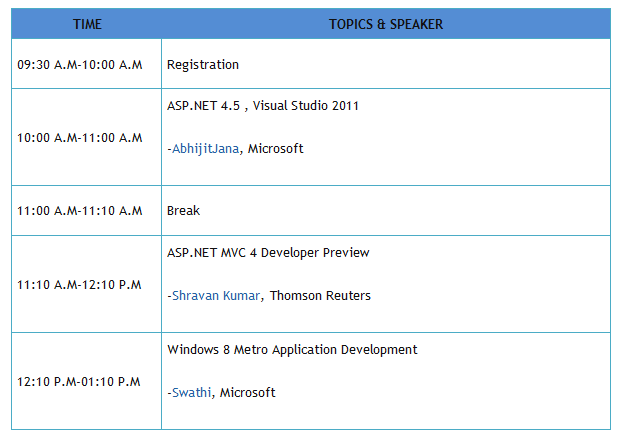Click Windows 8 Metro Application Development title
The height and width of the screenshot is (434, 621).
click(292, 350)
